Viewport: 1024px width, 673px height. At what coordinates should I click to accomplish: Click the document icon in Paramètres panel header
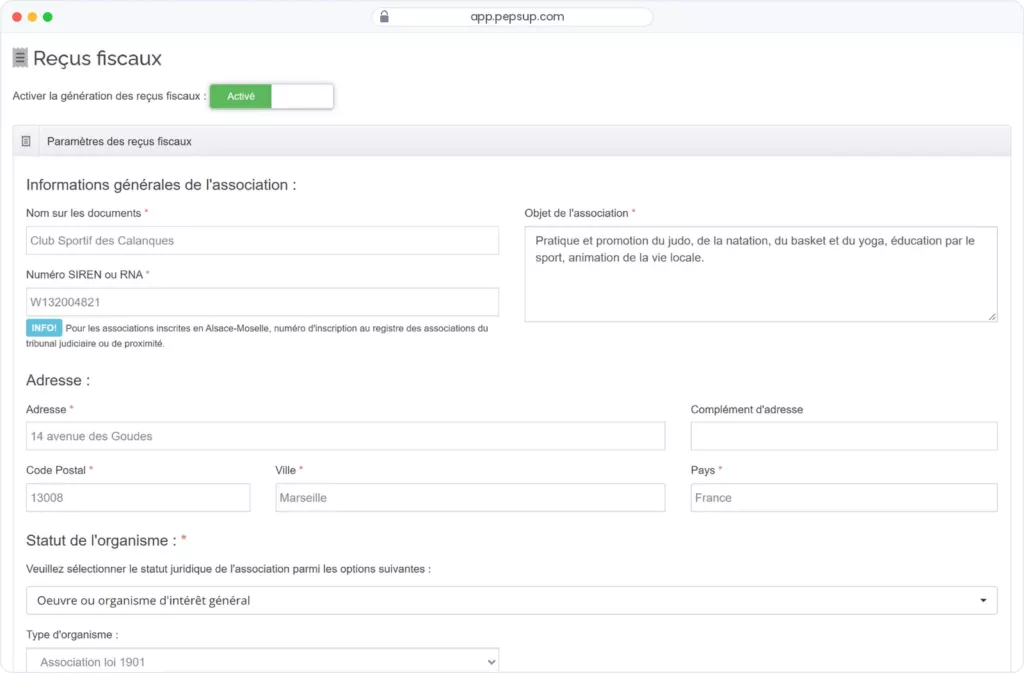click(x=26, y=141)
